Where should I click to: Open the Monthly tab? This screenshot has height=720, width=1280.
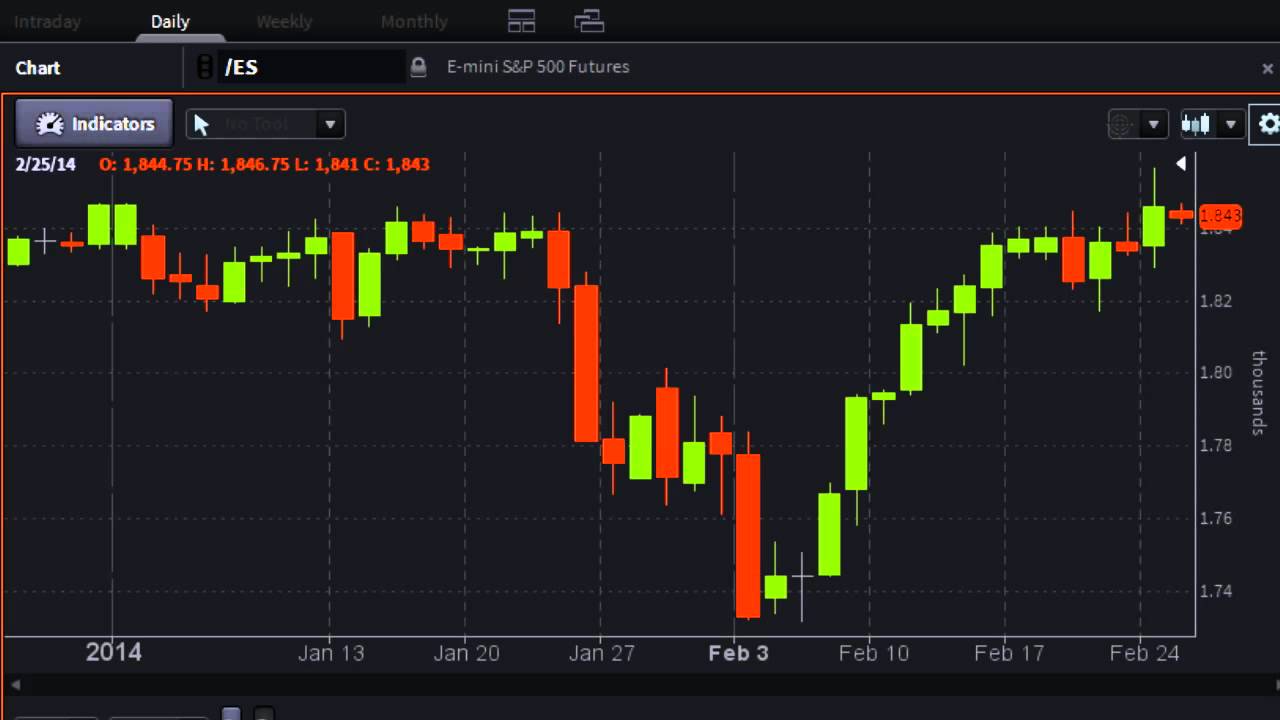pyautogui.click(x=414, y=21)
